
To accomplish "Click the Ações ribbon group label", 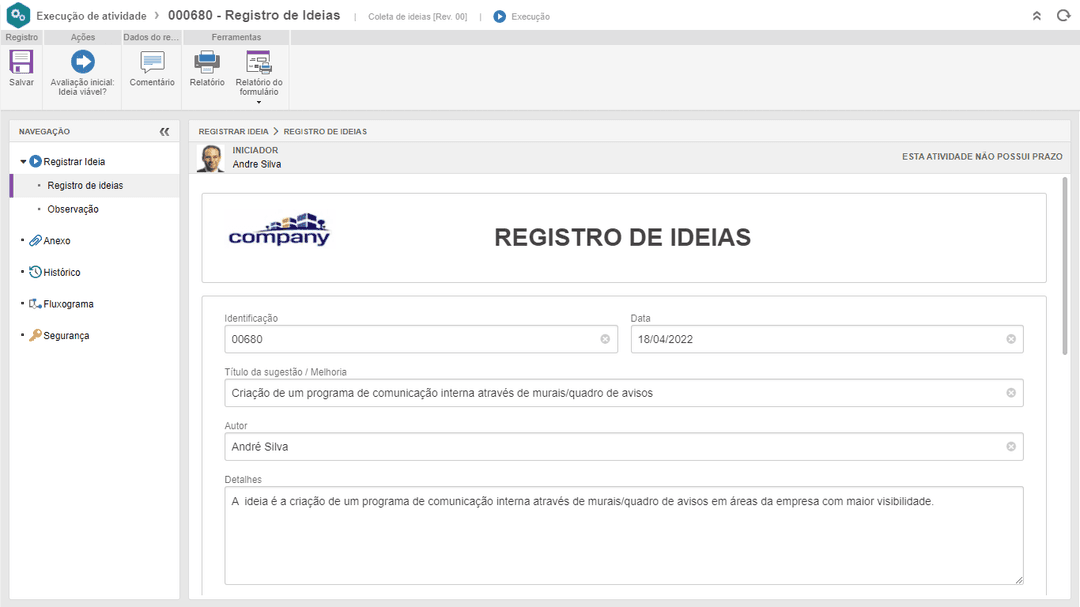I will point(83,37).
